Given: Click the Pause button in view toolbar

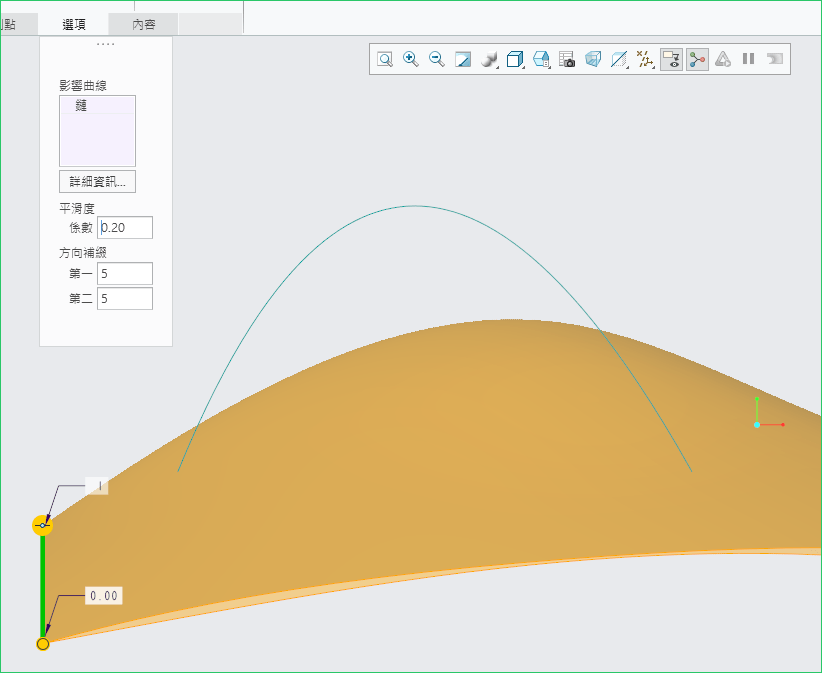Looking at the screenshot, I should (x=748, y=60).
